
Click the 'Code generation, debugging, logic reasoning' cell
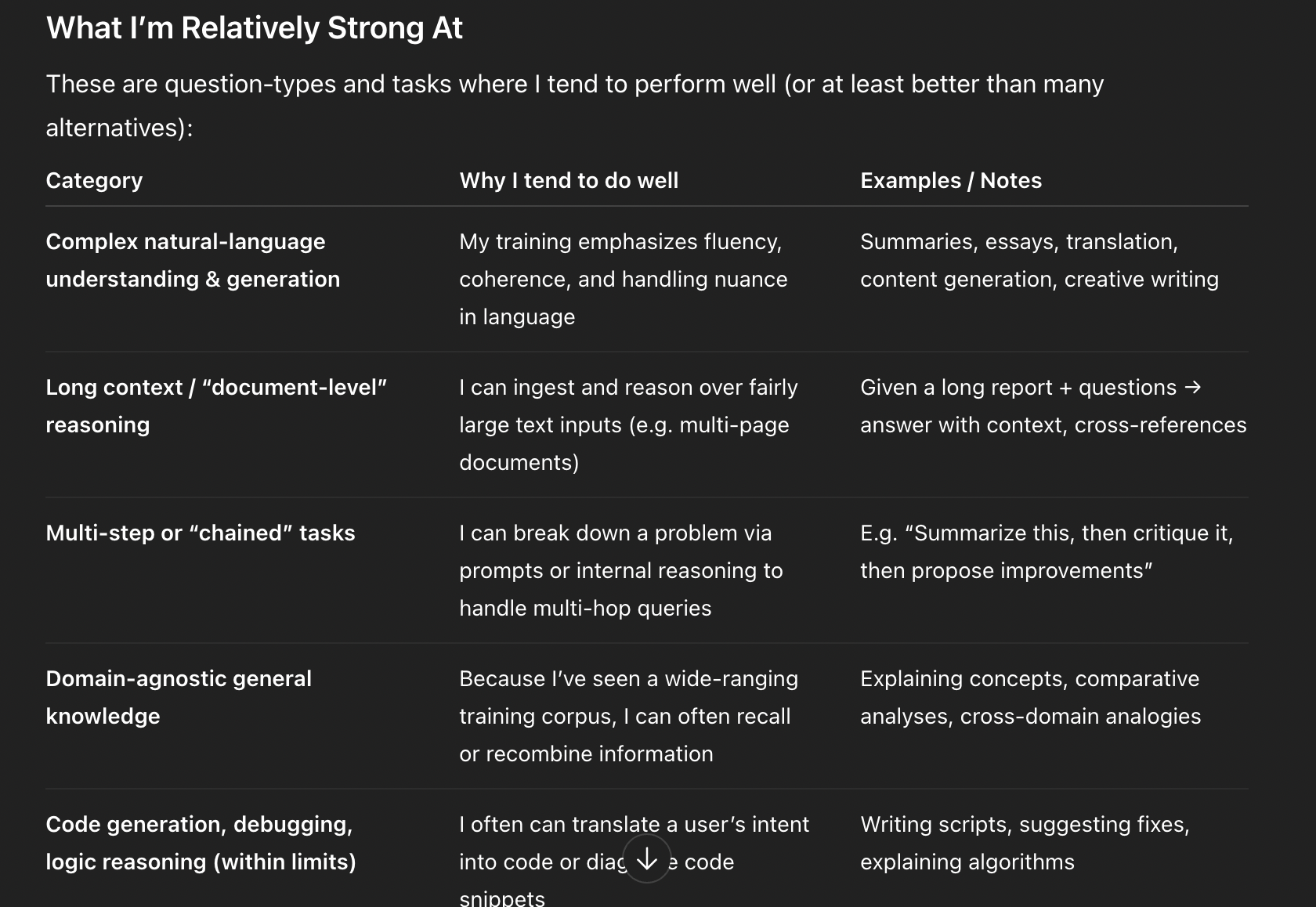pos(201,843)
